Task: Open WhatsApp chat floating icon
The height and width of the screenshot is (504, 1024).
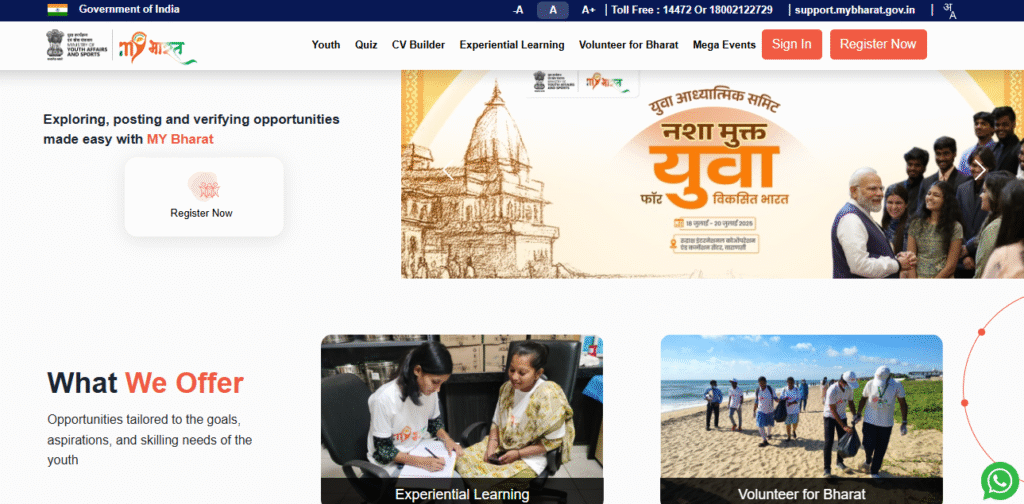Action: 999,481
